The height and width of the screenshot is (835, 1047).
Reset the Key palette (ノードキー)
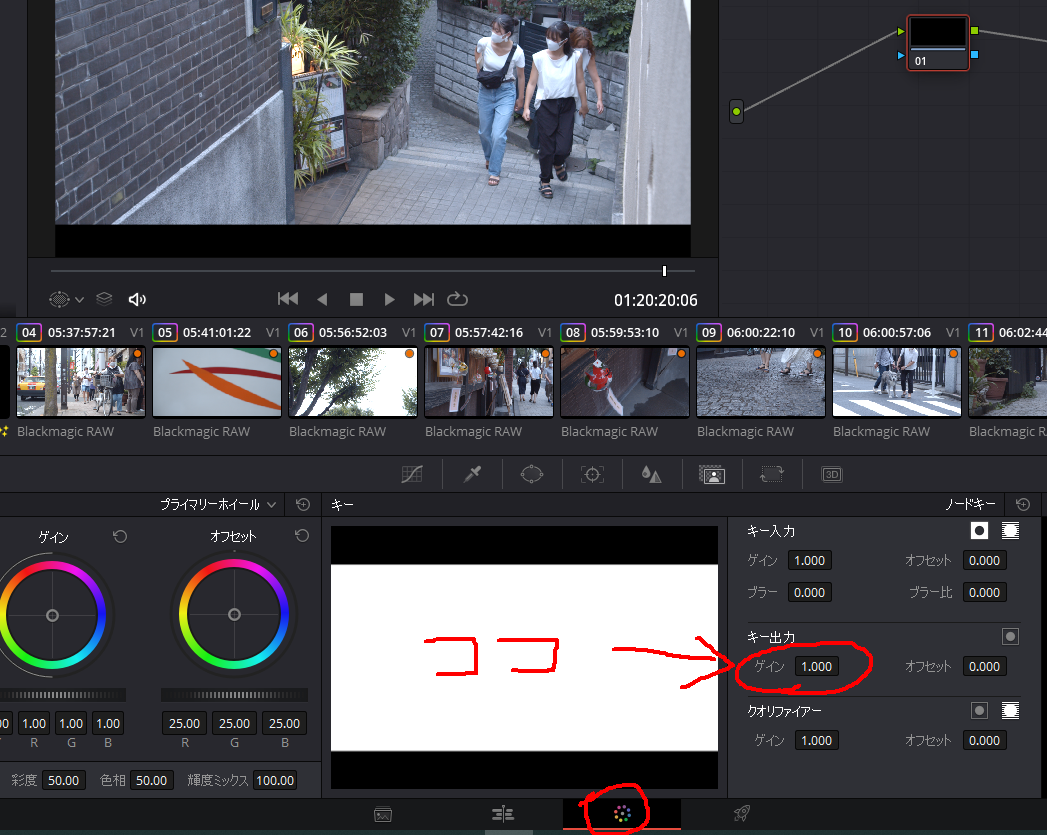point(1022,504)
